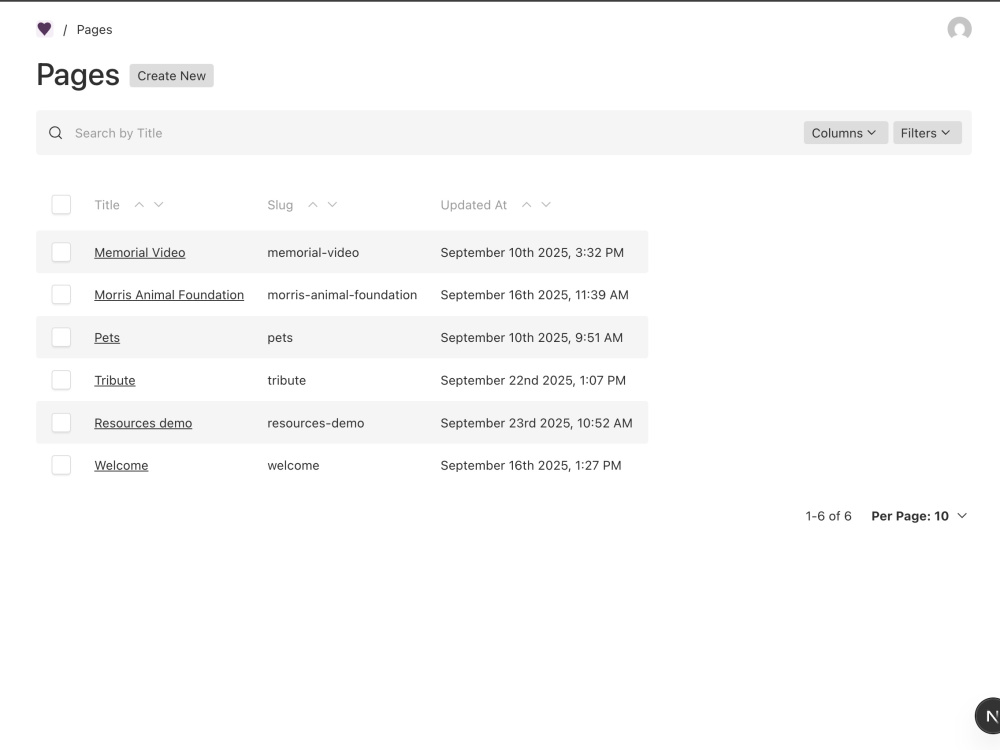Expand the Columns dropdown
This screenshot has height=750, width=1000.
click(x=845, y=133)
